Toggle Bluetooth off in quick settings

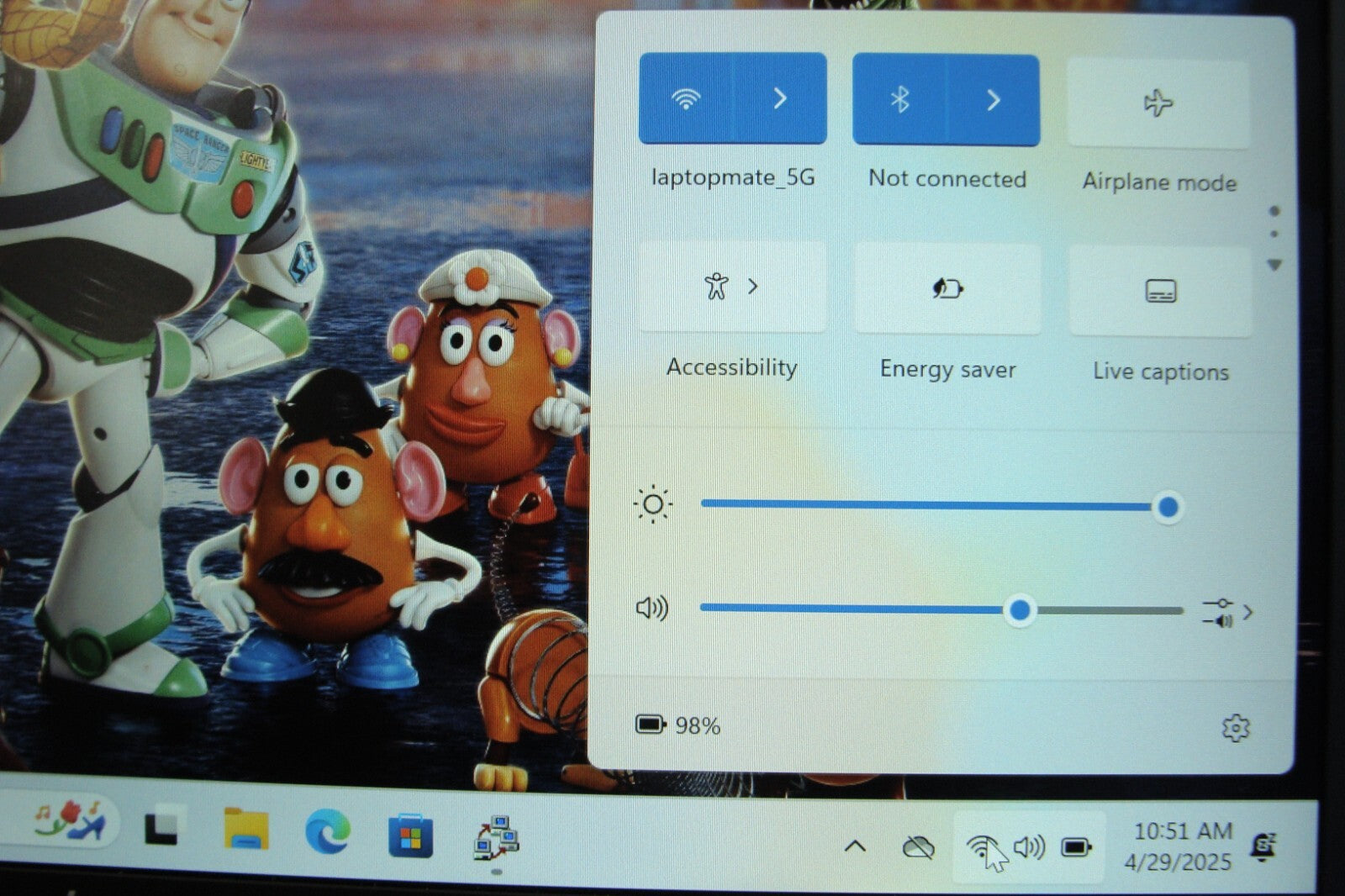(x=899, y=100)
